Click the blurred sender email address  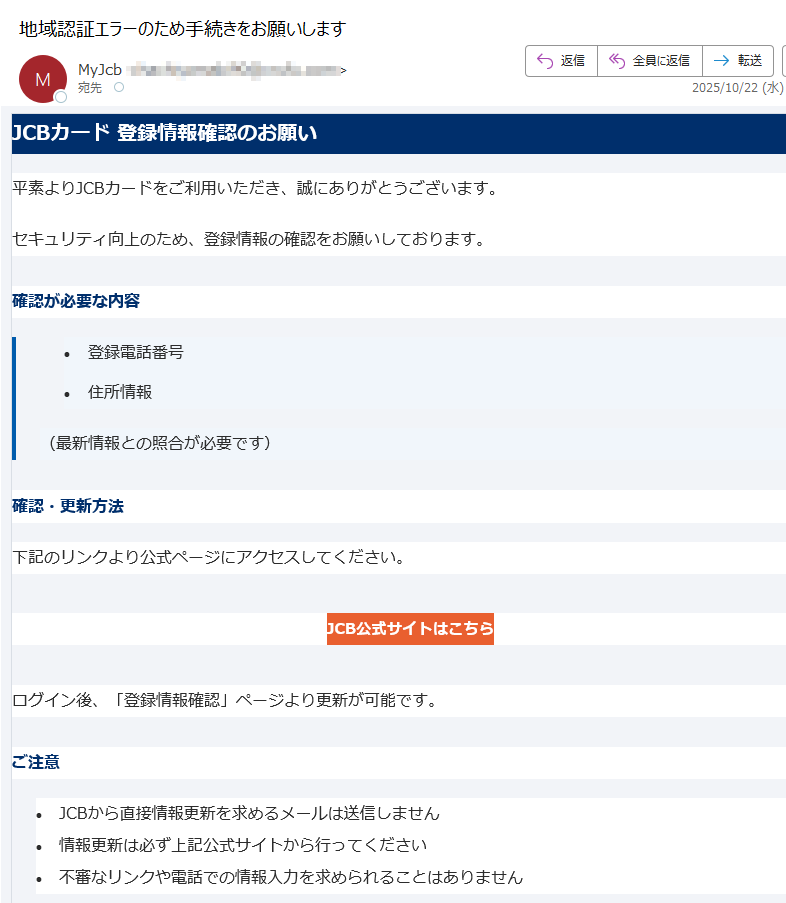(x=233, y=70)
